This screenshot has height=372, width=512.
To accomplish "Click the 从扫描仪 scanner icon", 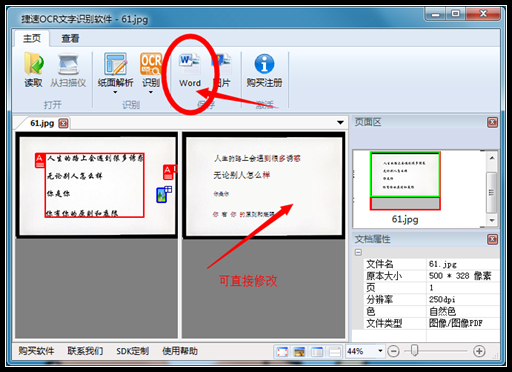I will point(68,64).
